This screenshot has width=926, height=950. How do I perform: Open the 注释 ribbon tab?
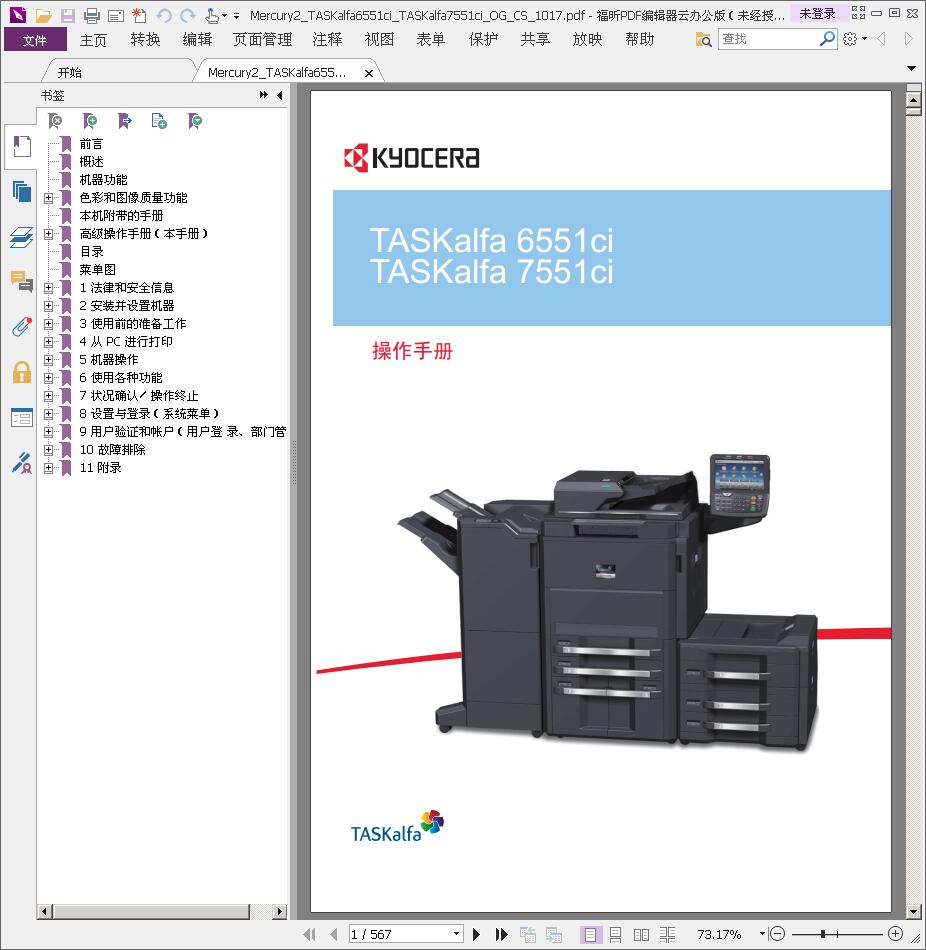point(327,40)
